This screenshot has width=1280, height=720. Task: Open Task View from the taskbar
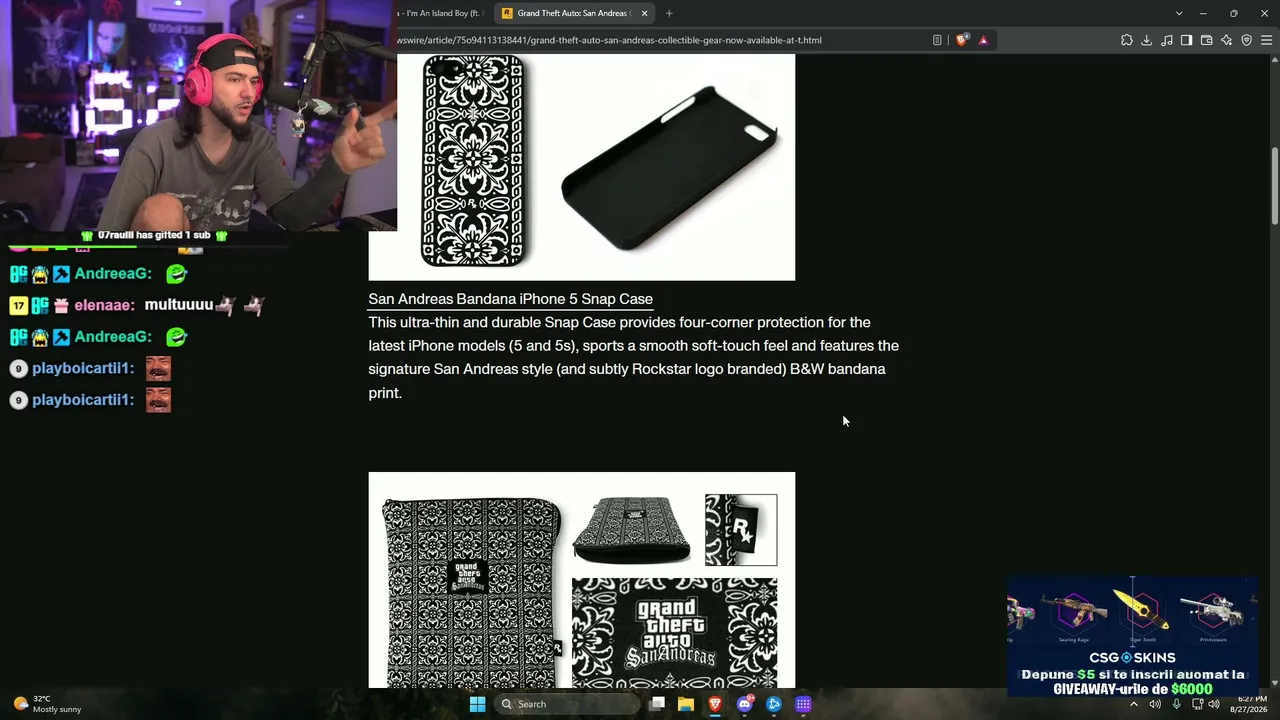point(657,704)
